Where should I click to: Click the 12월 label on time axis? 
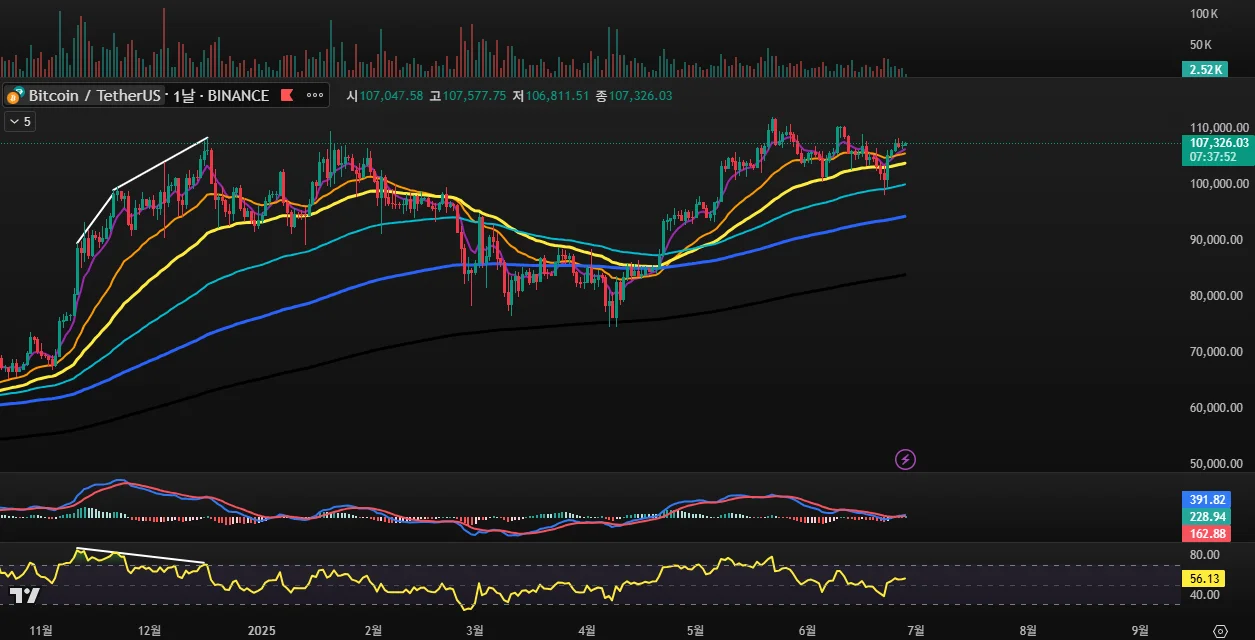(150, 631)
